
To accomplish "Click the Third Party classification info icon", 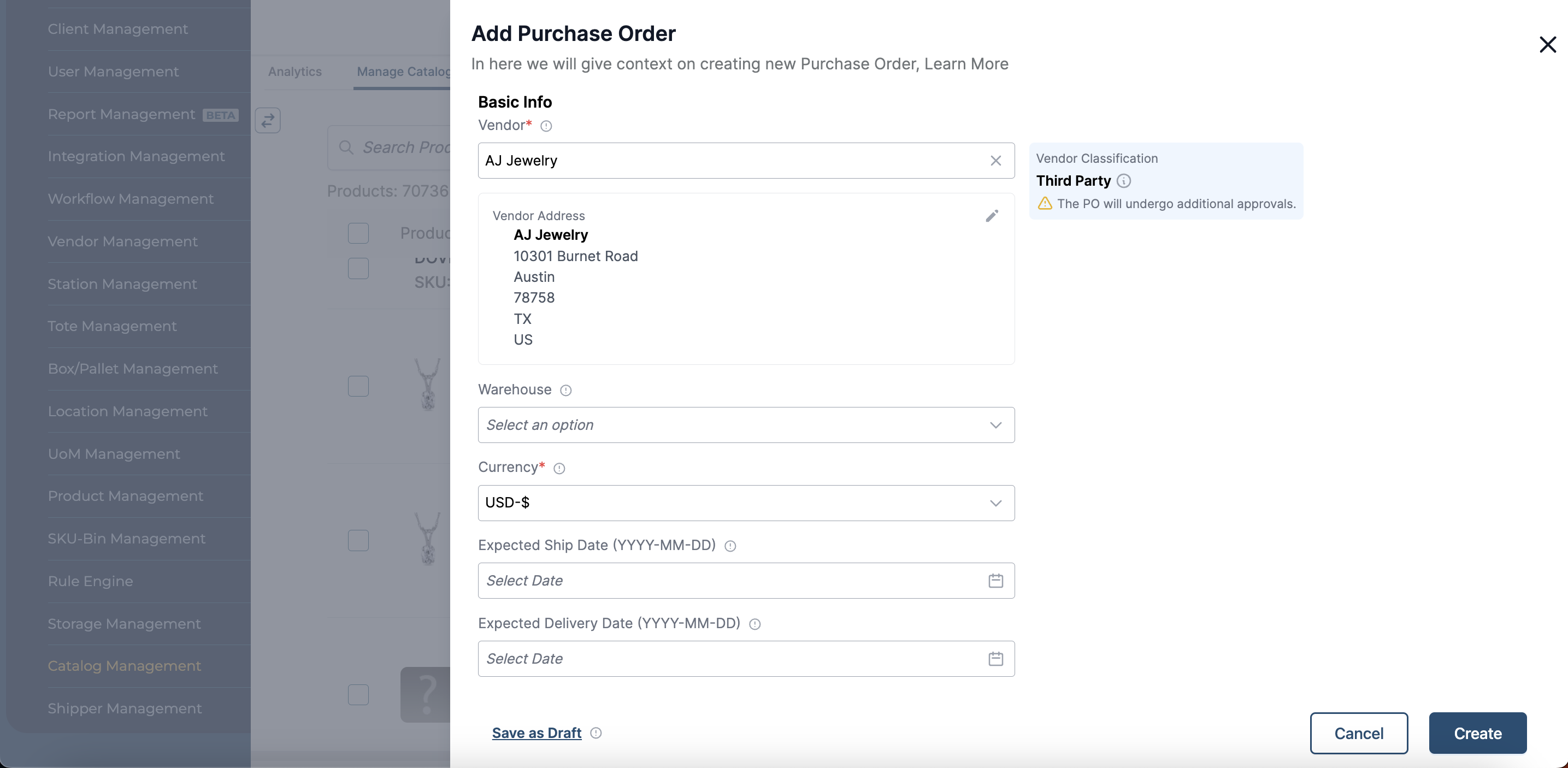I will pos(1124,181).
